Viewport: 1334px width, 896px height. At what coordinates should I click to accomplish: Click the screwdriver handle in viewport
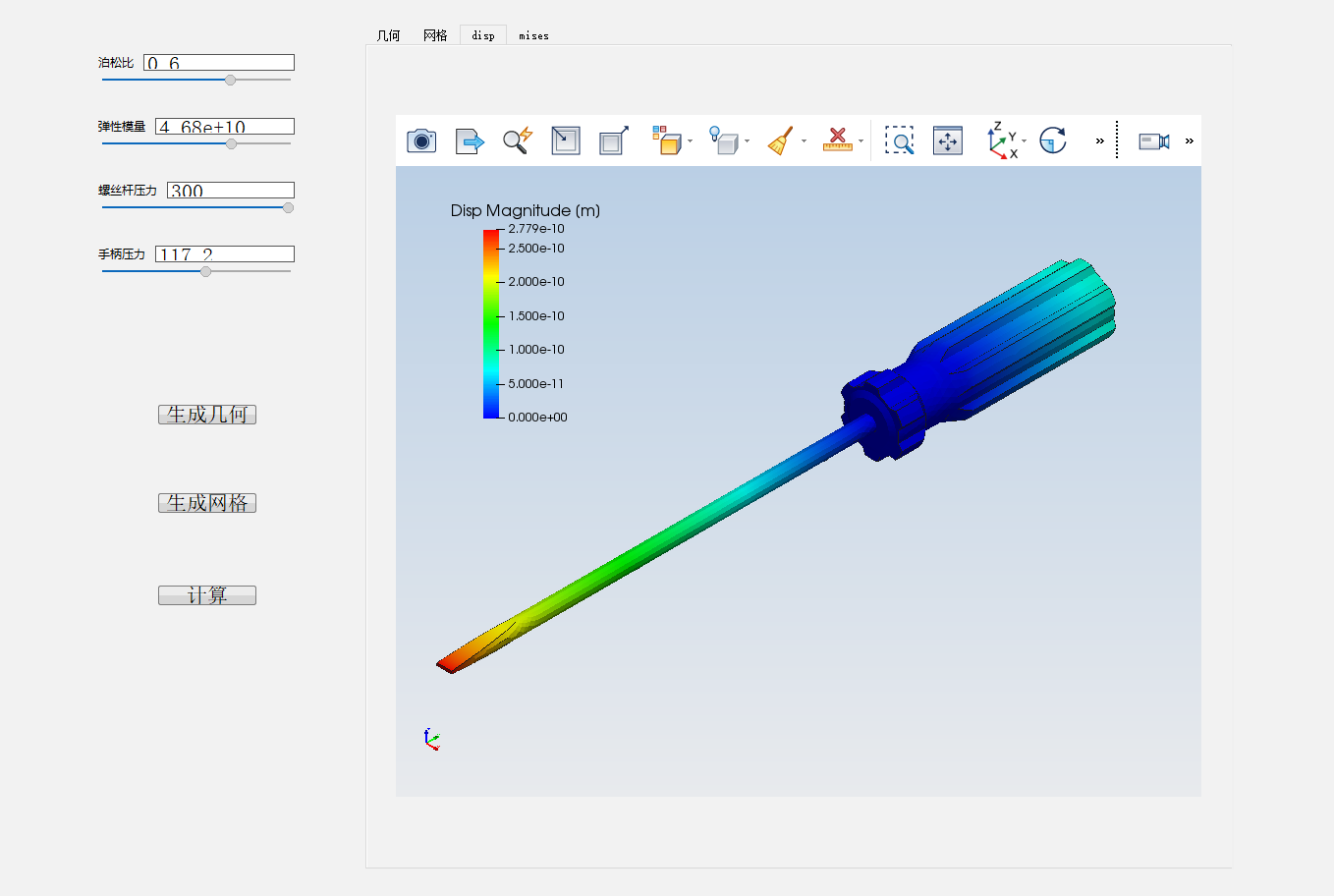[1012, 339]
